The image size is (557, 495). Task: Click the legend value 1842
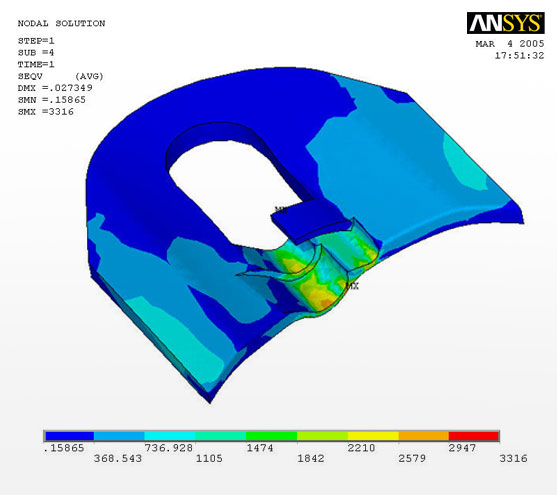(311, 459)
